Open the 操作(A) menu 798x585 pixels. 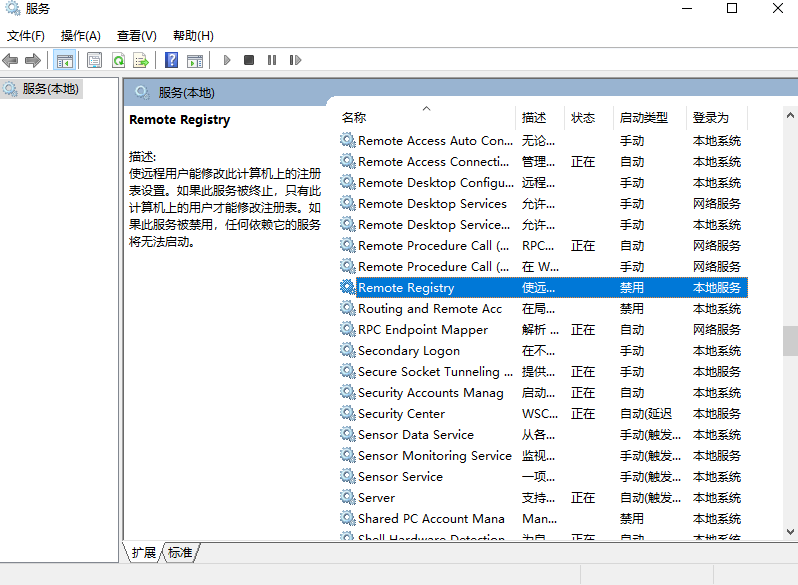click(x=80, y=35)
